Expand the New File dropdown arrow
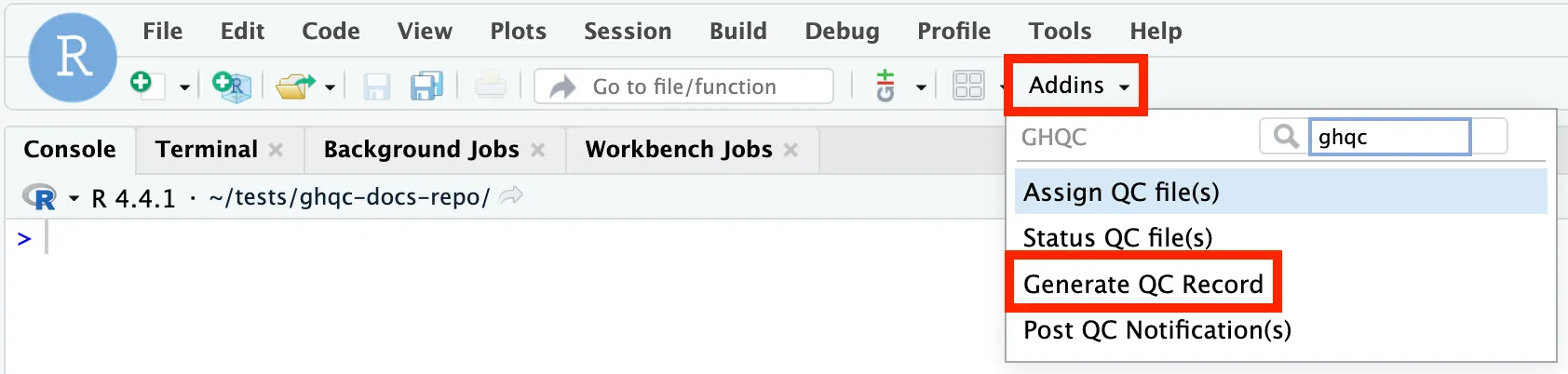1568x374 pixels. [184, 87]
